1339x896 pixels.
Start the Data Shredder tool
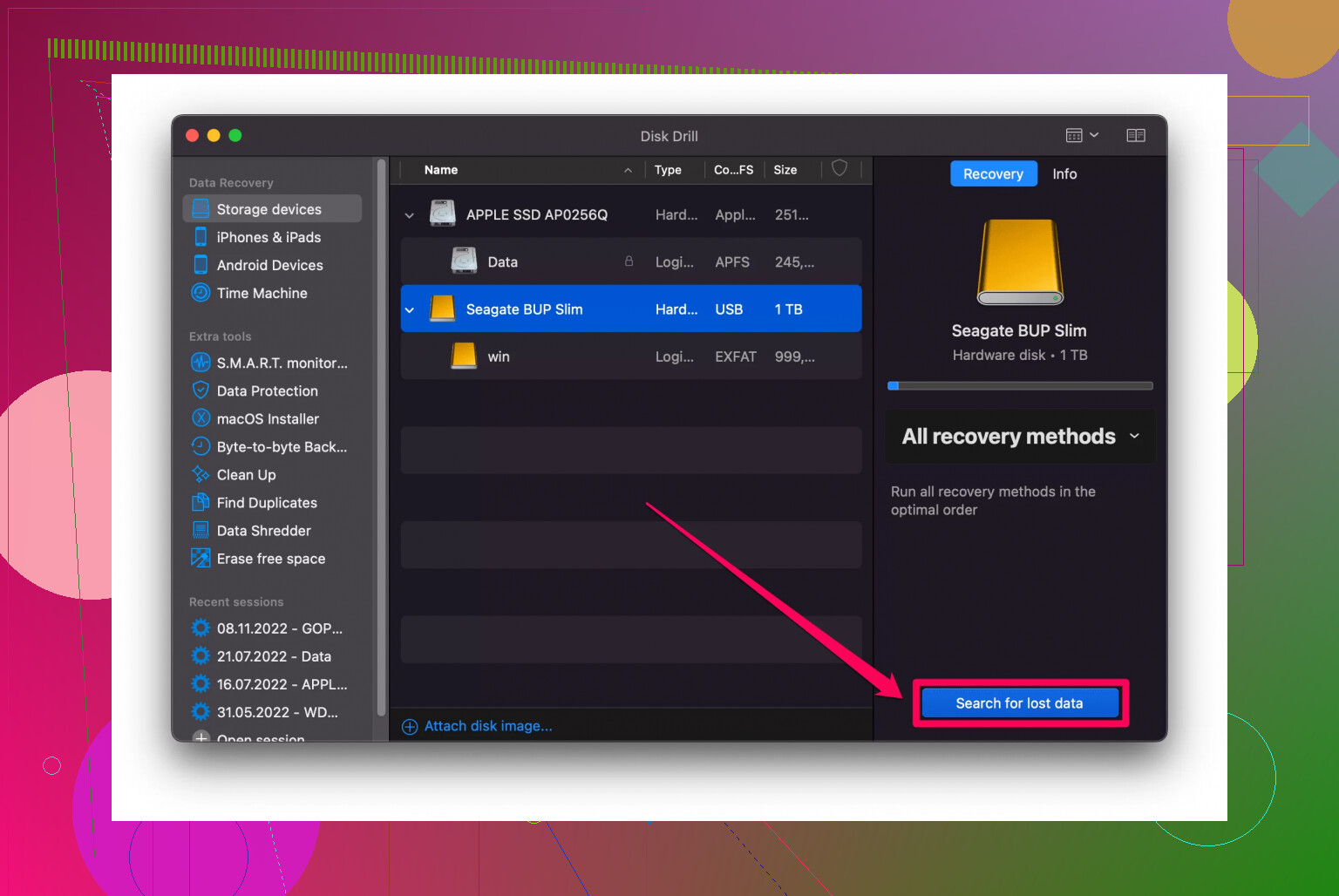point(201,530)
